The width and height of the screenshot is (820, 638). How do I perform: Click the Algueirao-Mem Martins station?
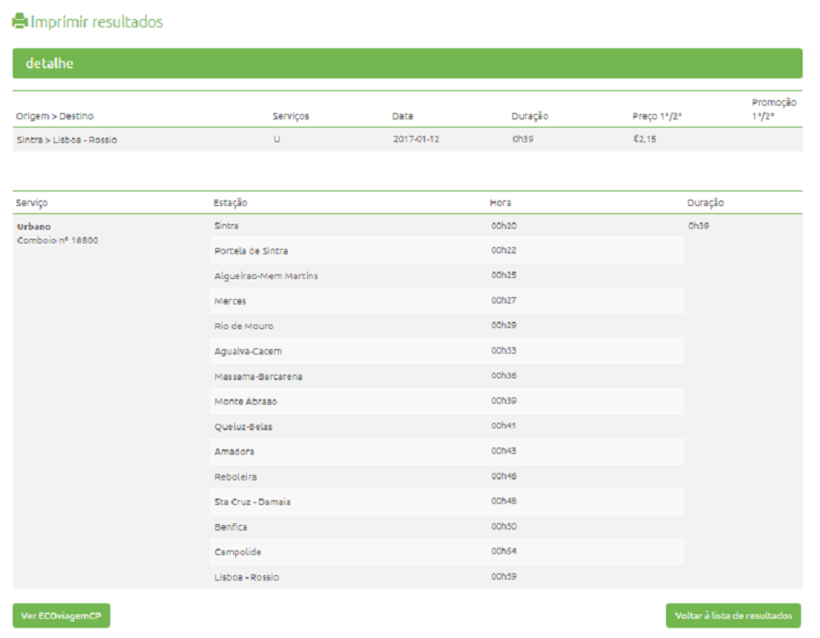point(266,276)
